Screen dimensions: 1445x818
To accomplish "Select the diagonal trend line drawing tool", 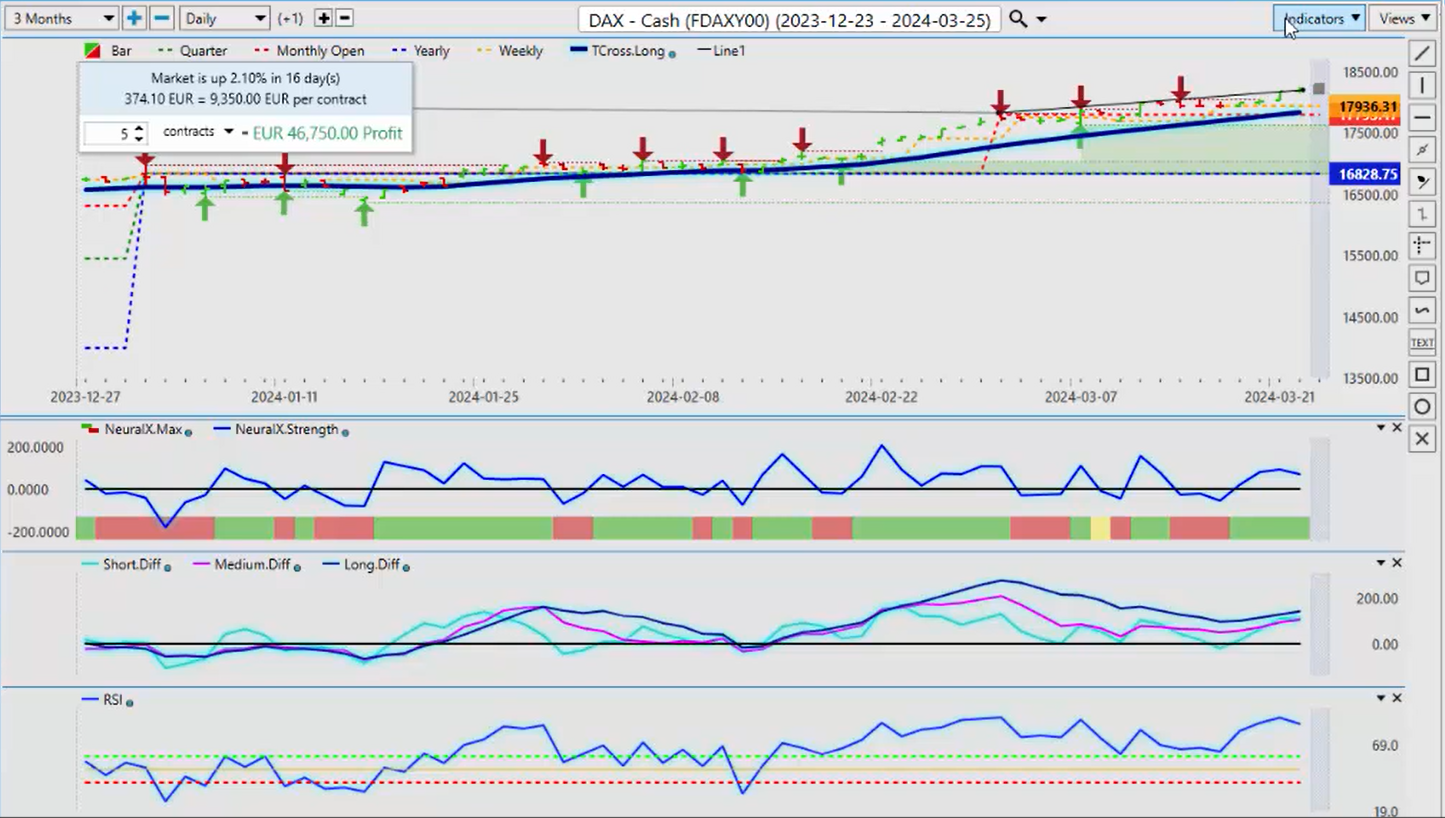I will [x=1422, y=53].
